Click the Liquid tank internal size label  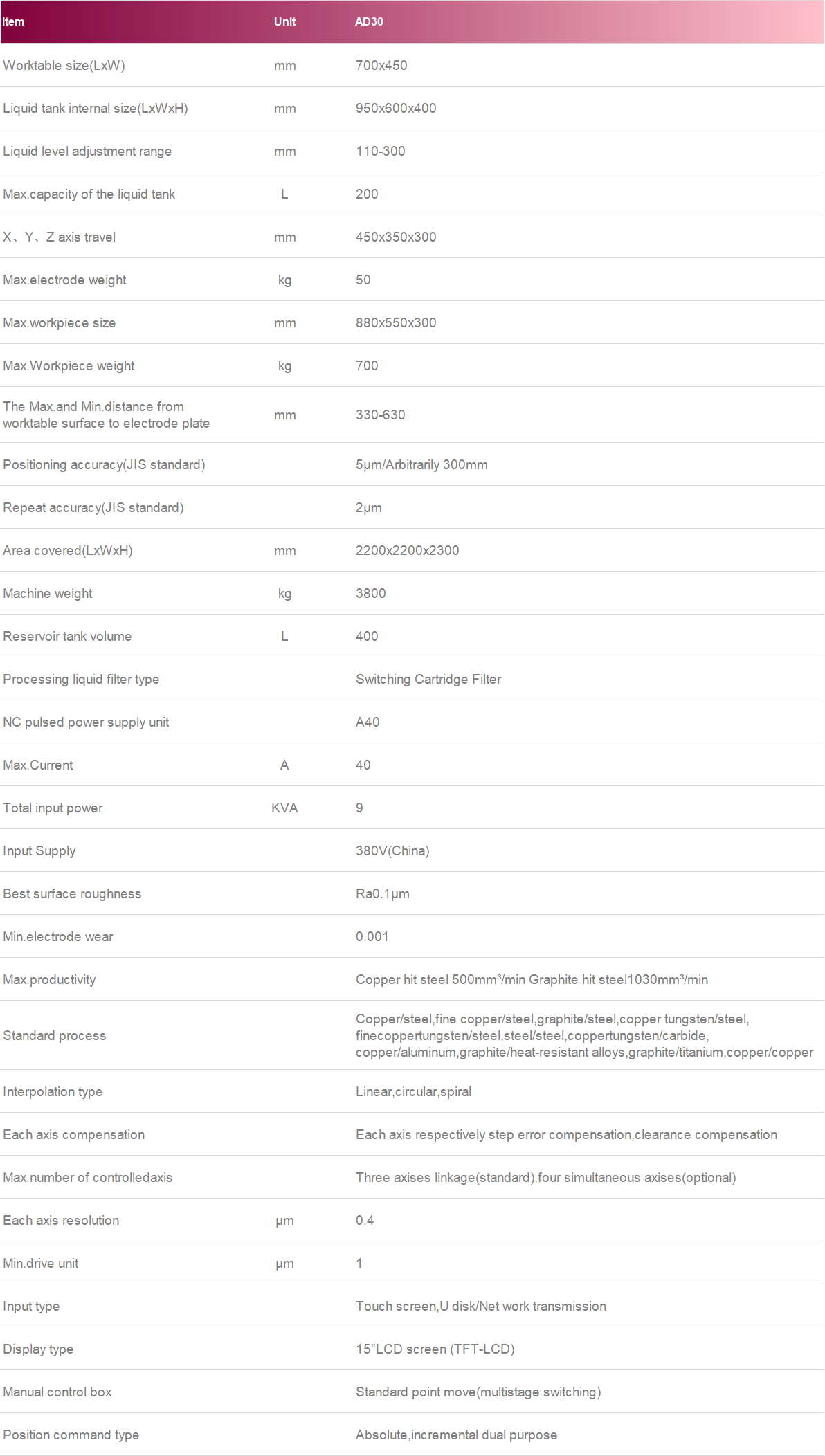click(96, 109)
